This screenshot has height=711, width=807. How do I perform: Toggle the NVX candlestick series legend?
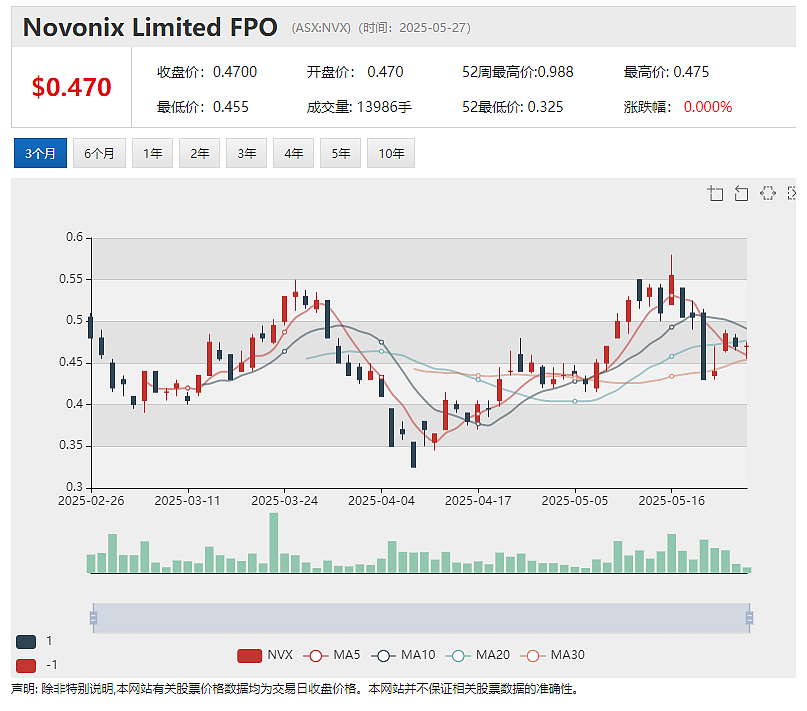pos(265,655)
